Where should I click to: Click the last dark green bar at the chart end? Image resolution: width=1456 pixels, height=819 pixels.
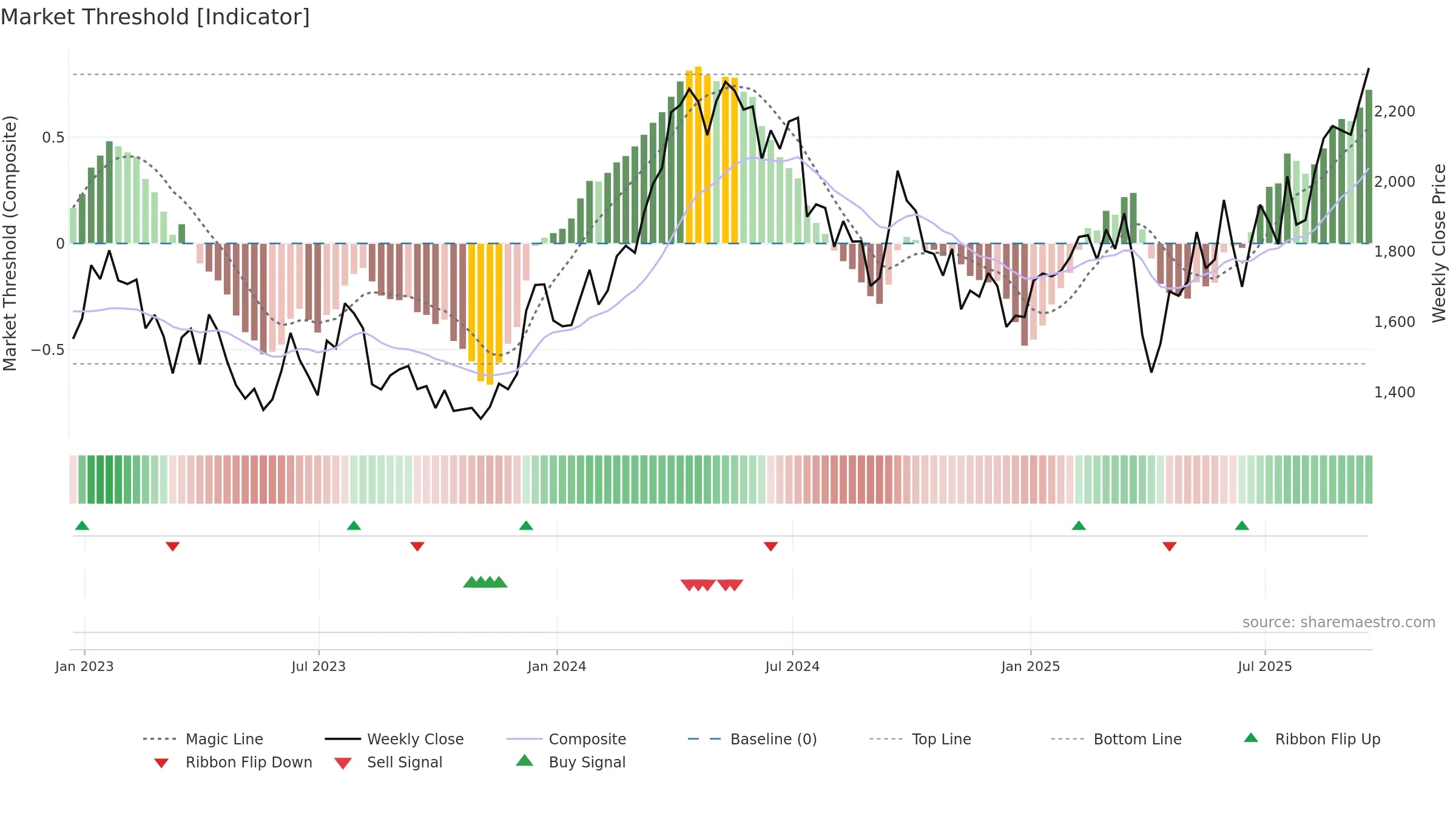[1369, 166]
